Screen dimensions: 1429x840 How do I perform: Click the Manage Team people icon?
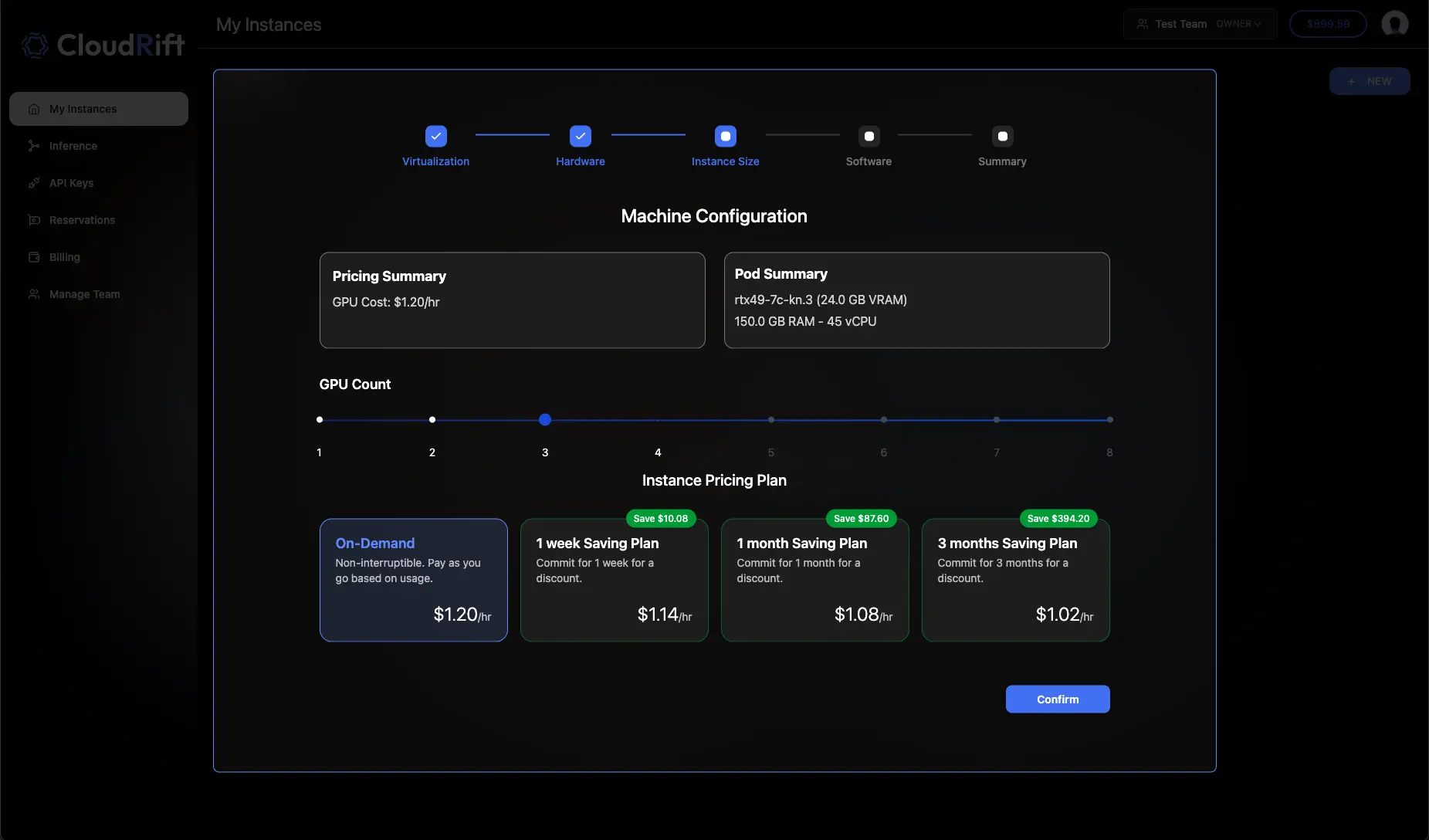34,294
